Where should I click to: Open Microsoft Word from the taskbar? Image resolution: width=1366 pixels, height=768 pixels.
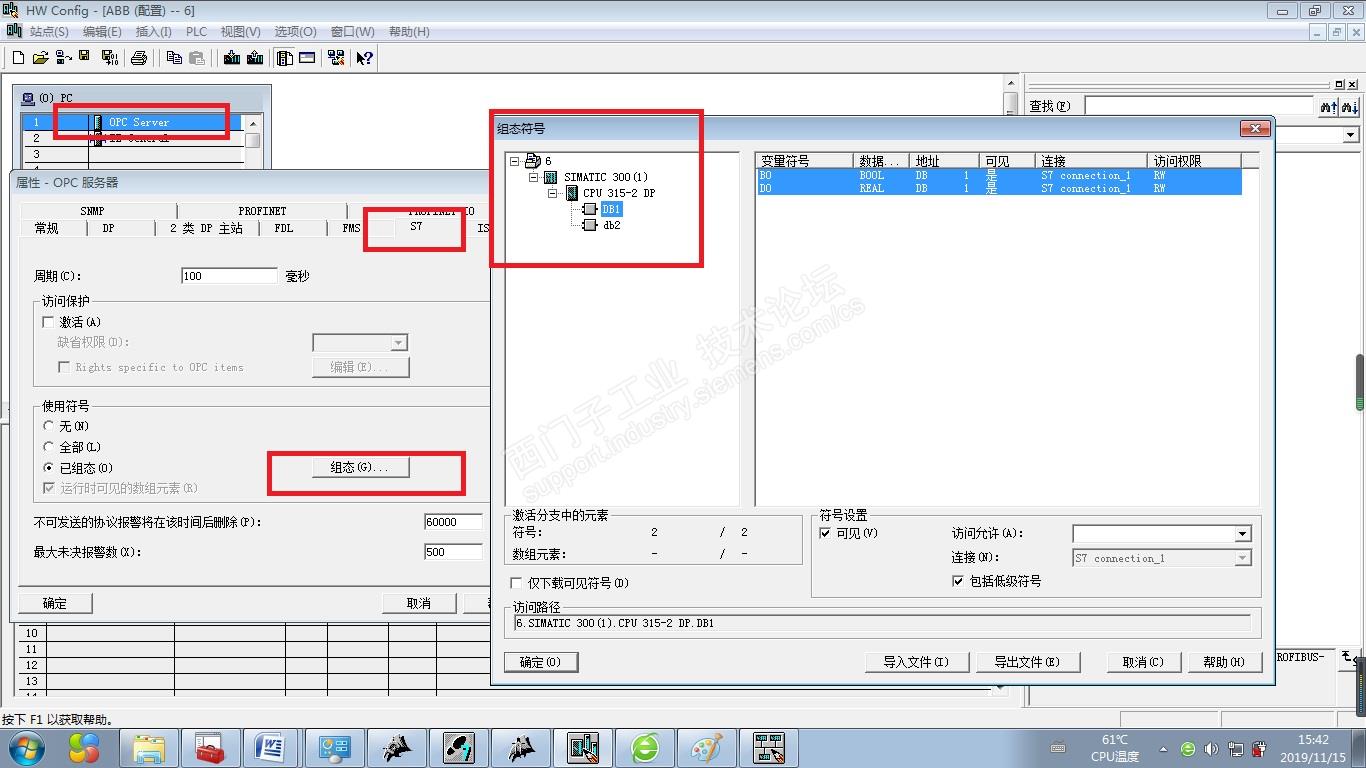272,748
